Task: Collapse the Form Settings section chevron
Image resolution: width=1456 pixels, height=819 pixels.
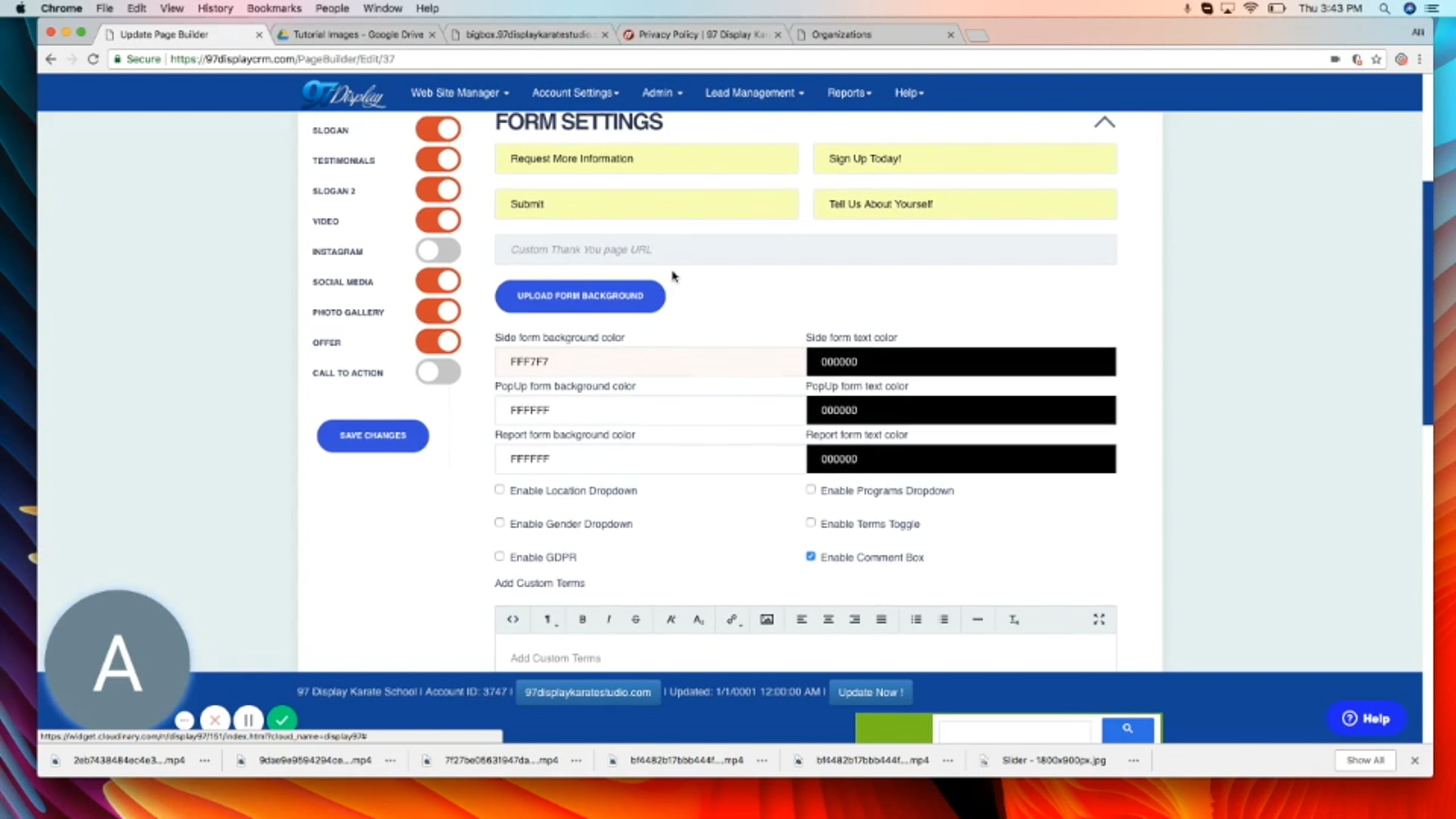Action: [1104, 123]
